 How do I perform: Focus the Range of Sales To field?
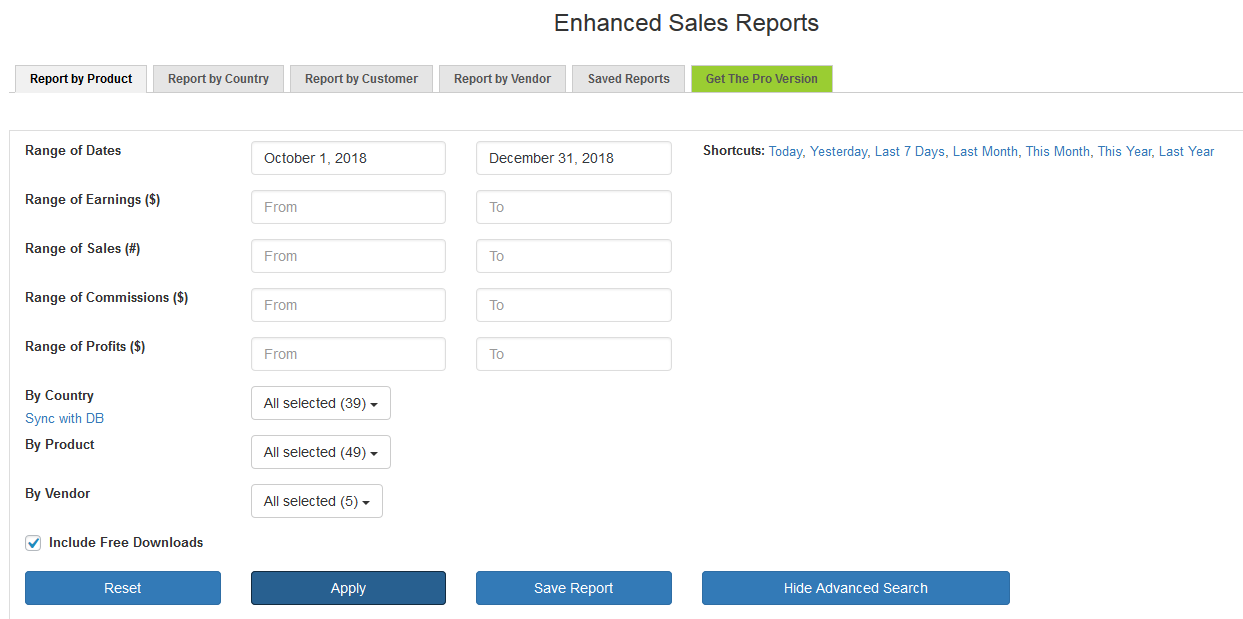tap(574, 256)
